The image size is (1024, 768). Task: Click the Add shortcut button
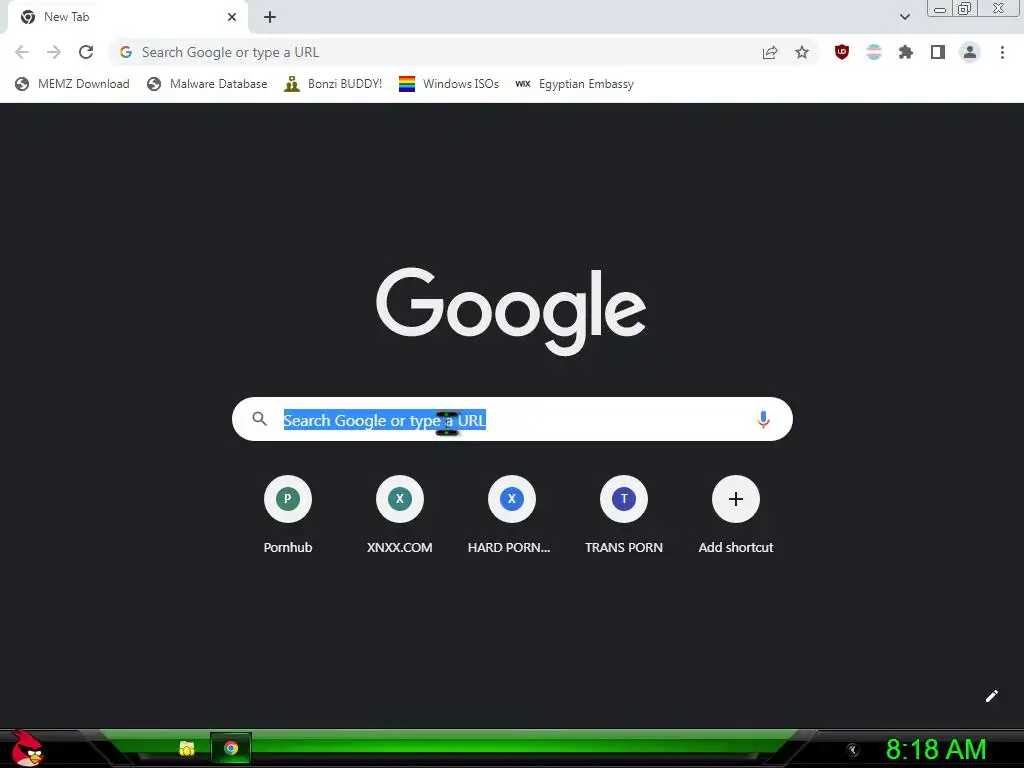coord(735,515)
